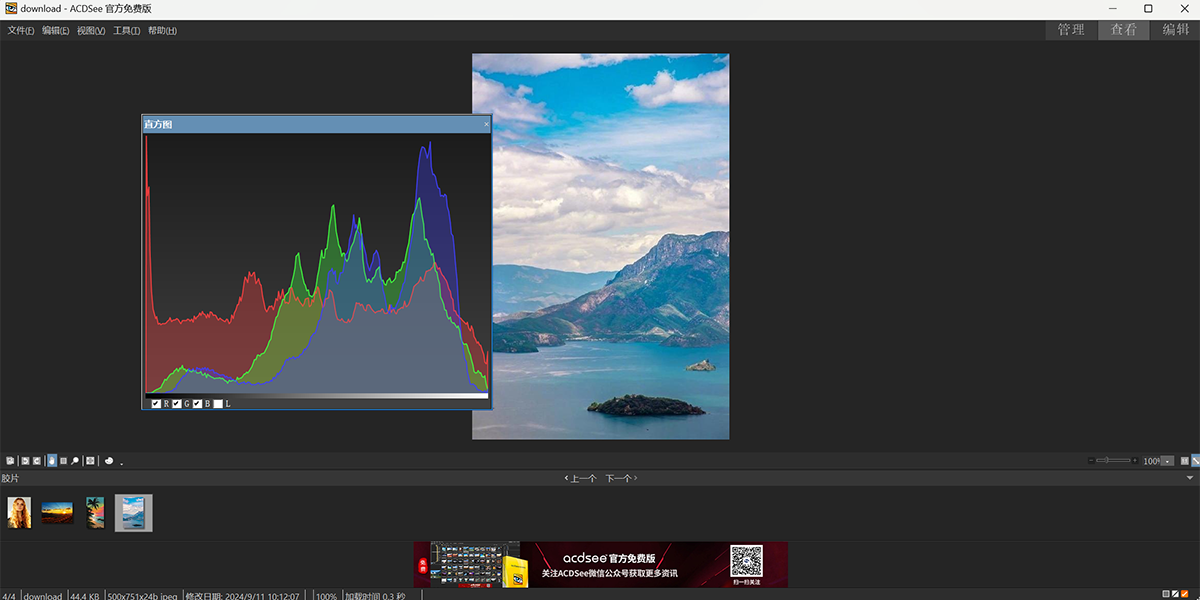Screen dimensions: 1200x600
Task: Click zoom in plus icon
Action: 1135,460
